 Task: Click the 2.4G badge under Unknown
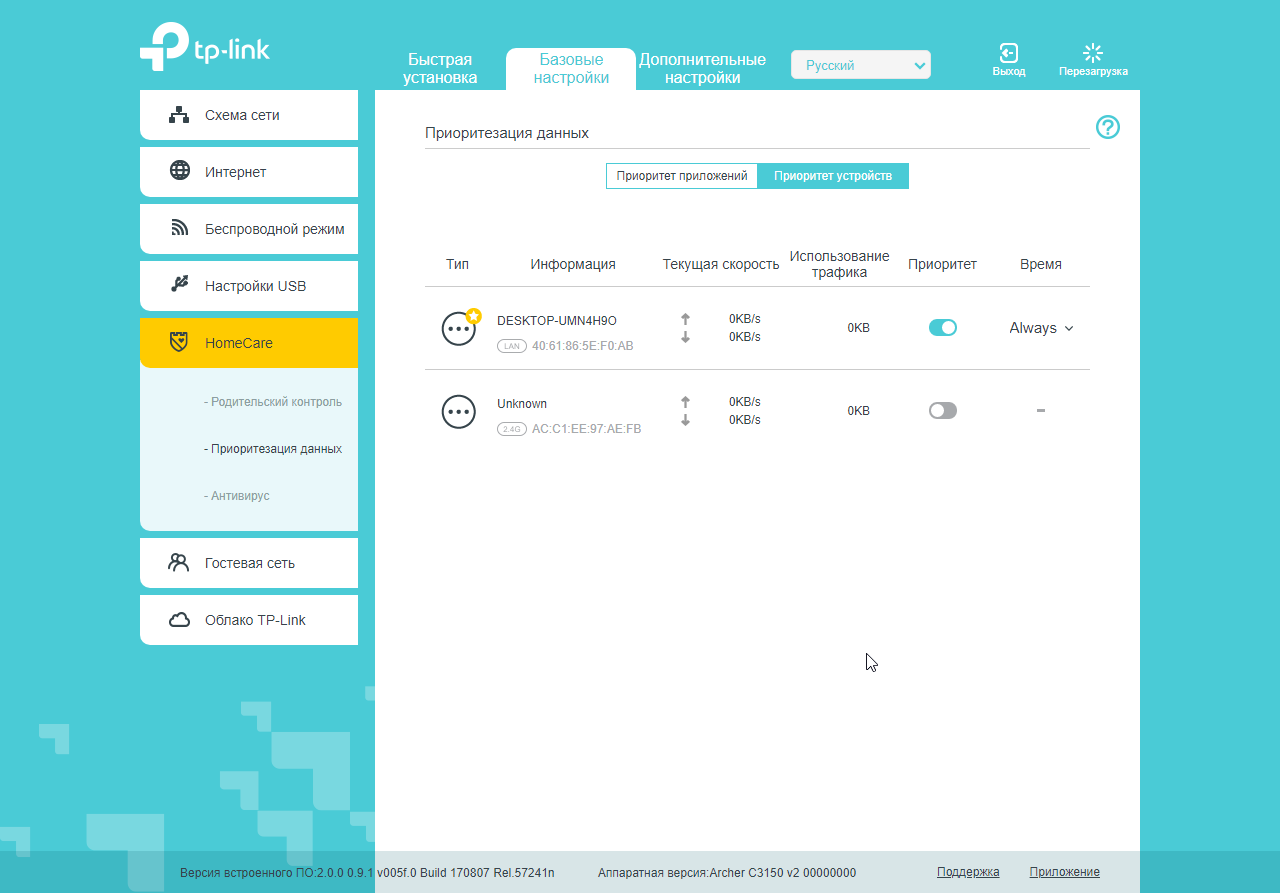512,429
